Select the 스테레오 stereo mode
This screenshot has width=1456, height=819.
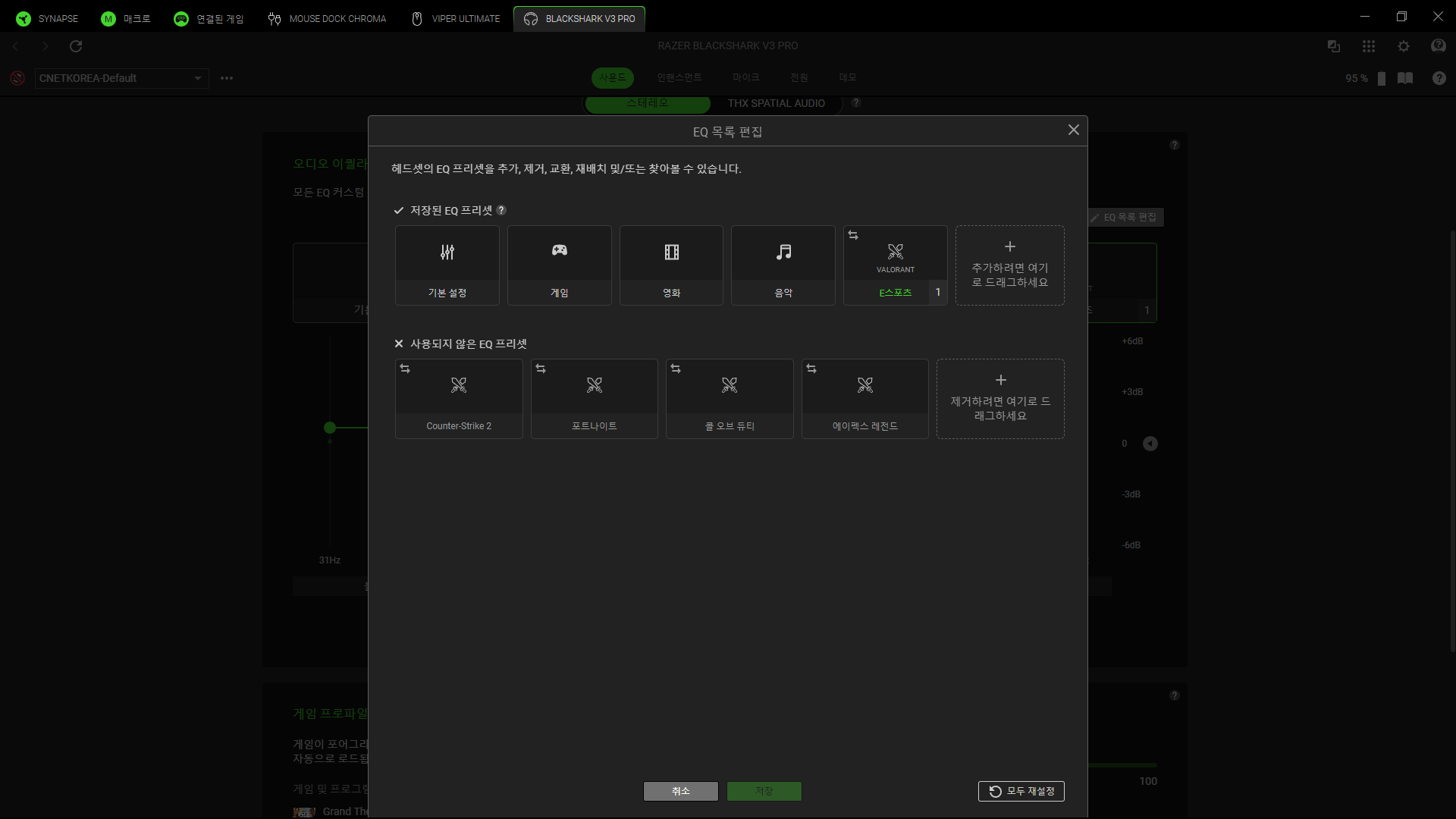[648, 103]
